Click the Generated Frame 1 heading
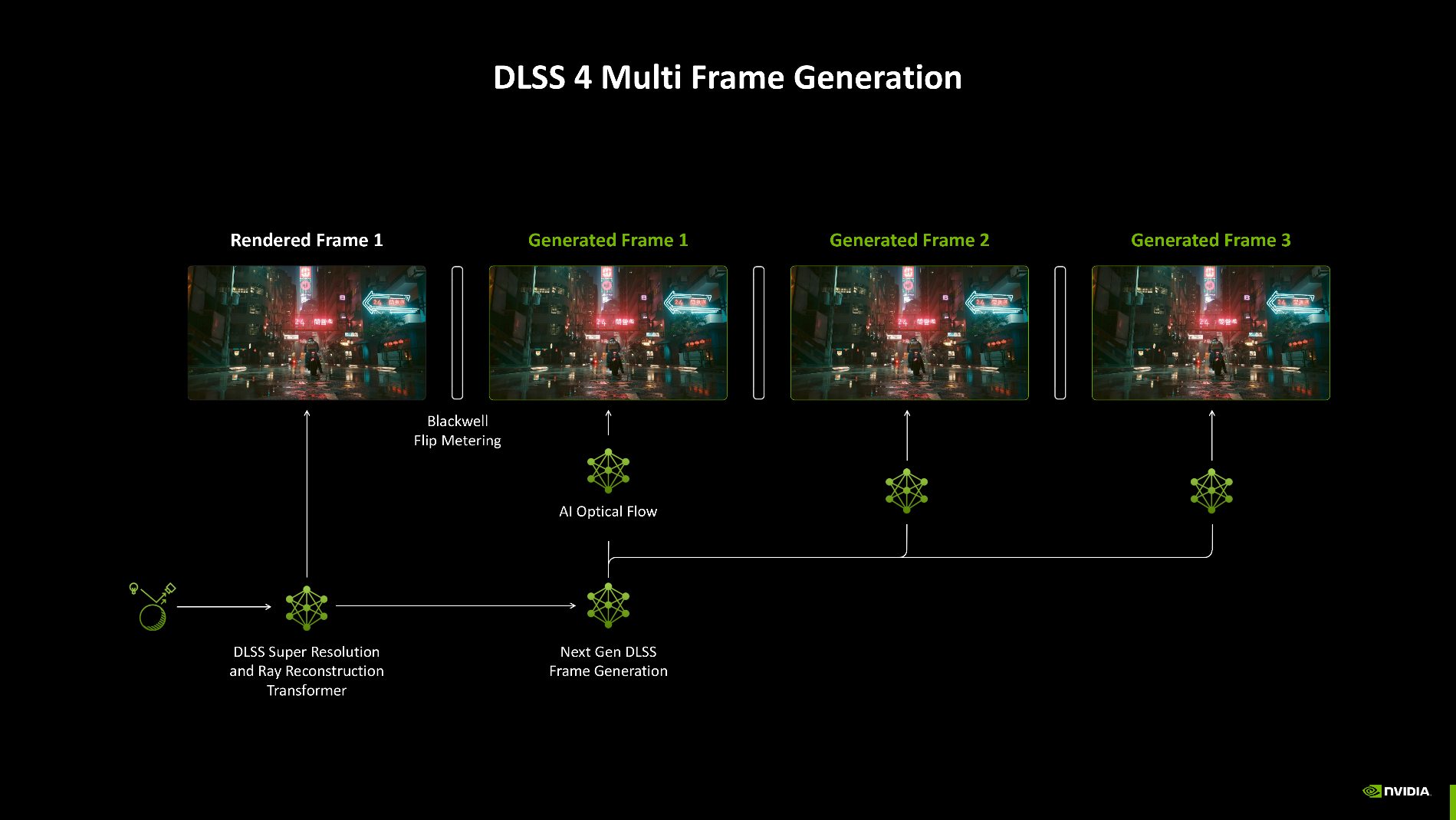 (608, 240)
